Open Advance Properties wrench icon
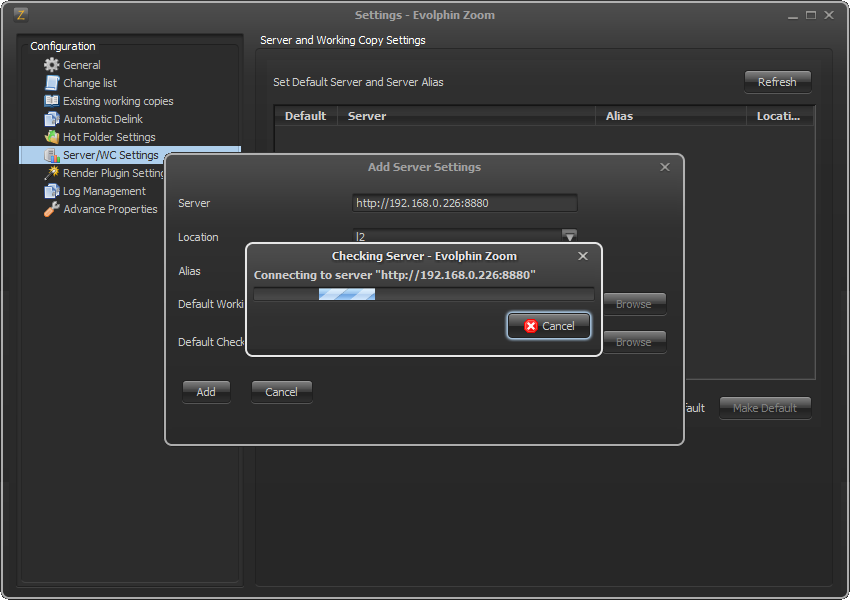The height and width of the screenshot is (600, 850). (51, 209)
